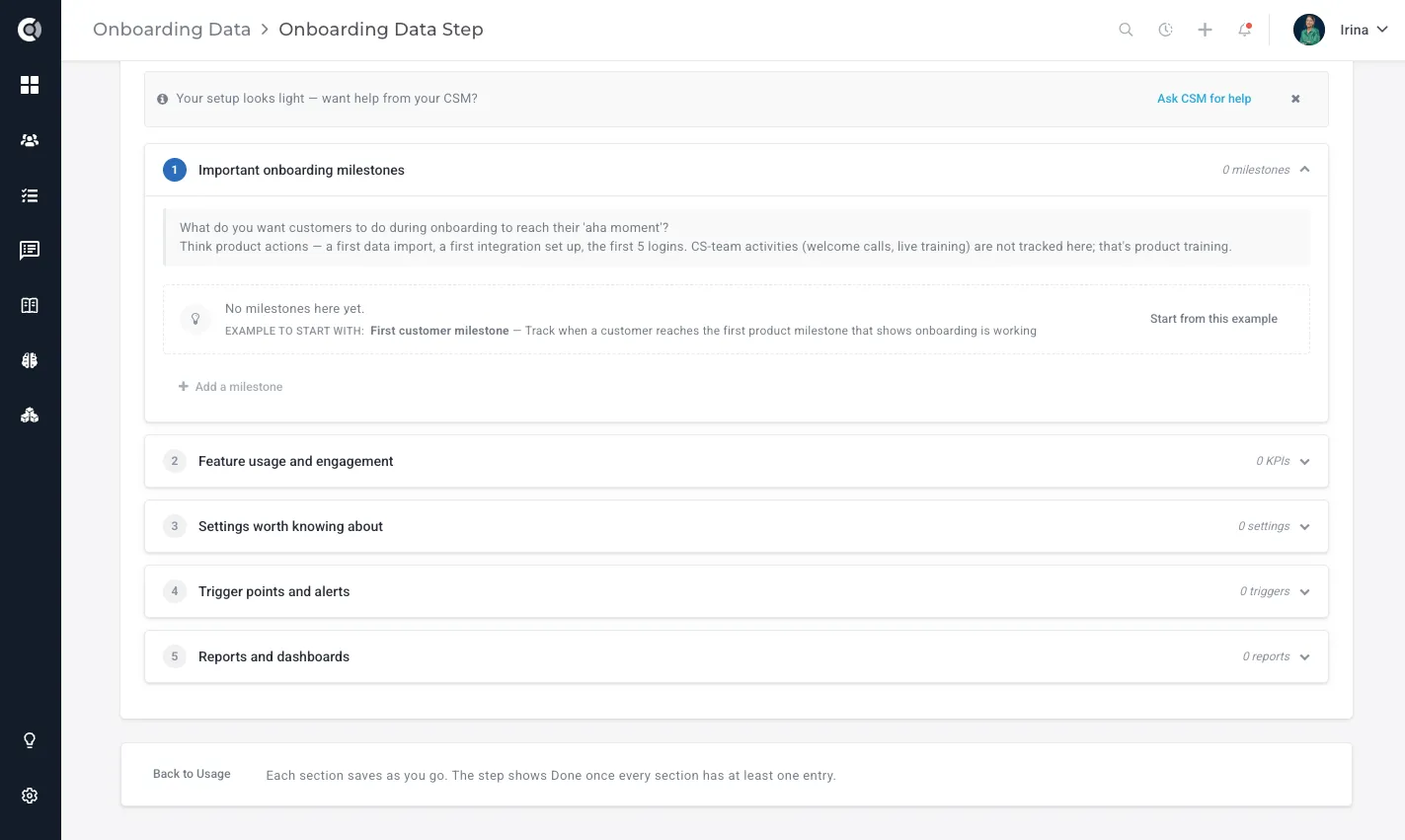Open notifications bell with red dot
Image resolution: width=1405 pixels, height=840 pixels.
click(x=1244, y=30)
